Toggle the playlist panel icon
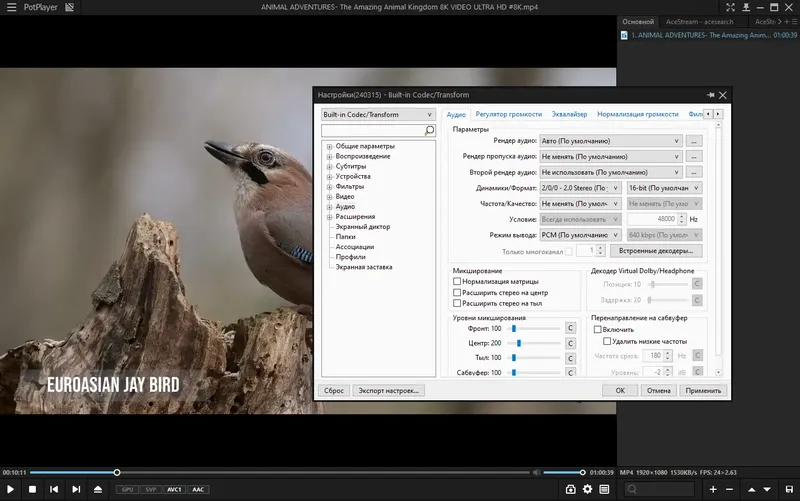Screen dimensions: 800x501 click(604, 489)
